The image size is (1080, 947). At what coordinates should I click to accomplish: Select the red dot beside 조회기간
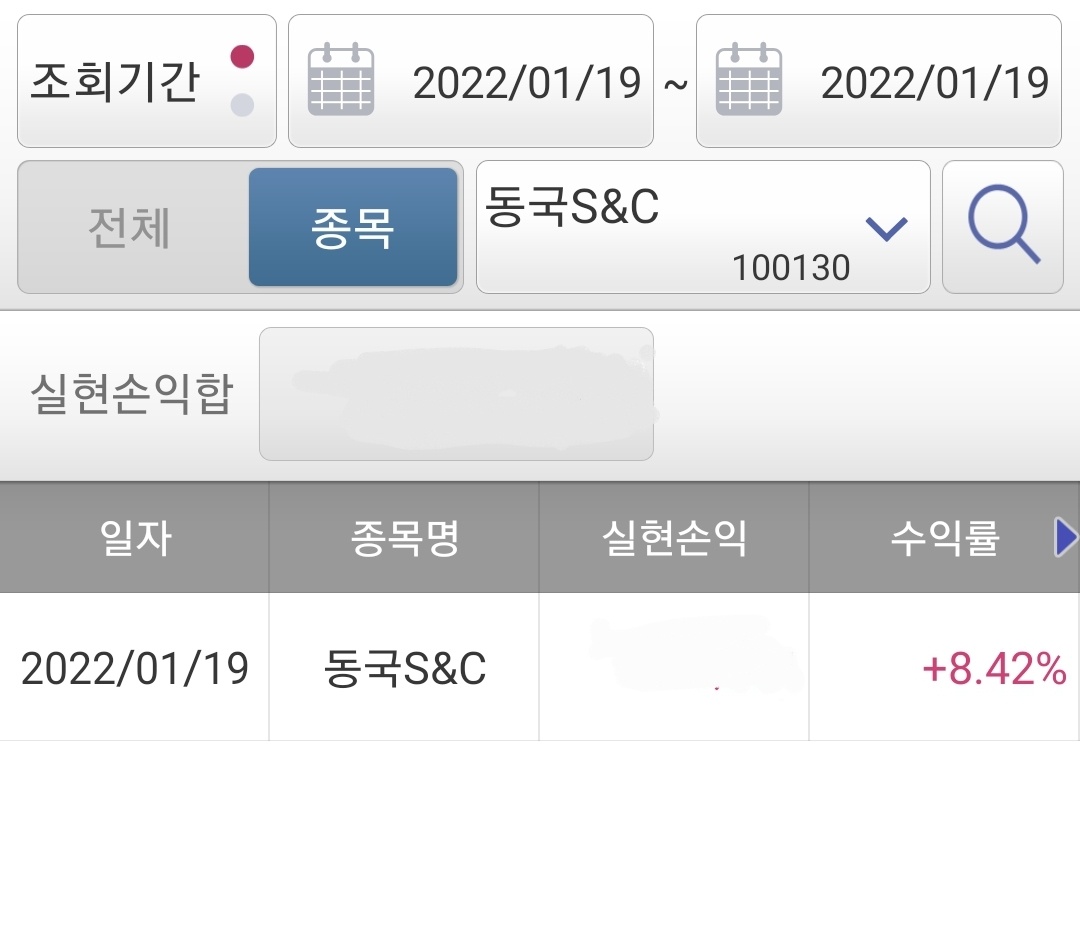click(x=242, y=56)
